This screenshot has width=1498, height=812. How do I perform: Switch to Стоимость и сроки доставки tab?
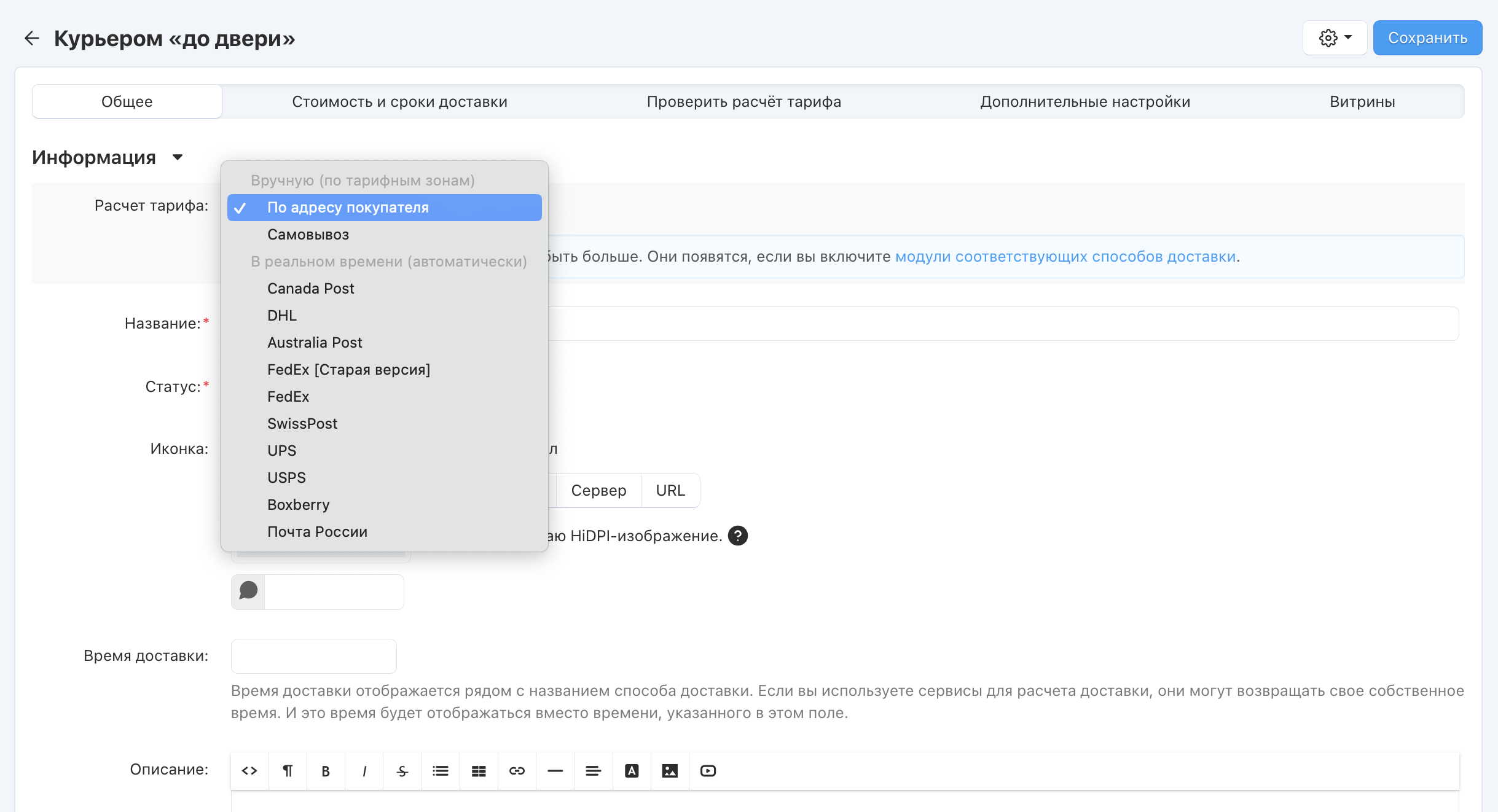pos(399,102)
